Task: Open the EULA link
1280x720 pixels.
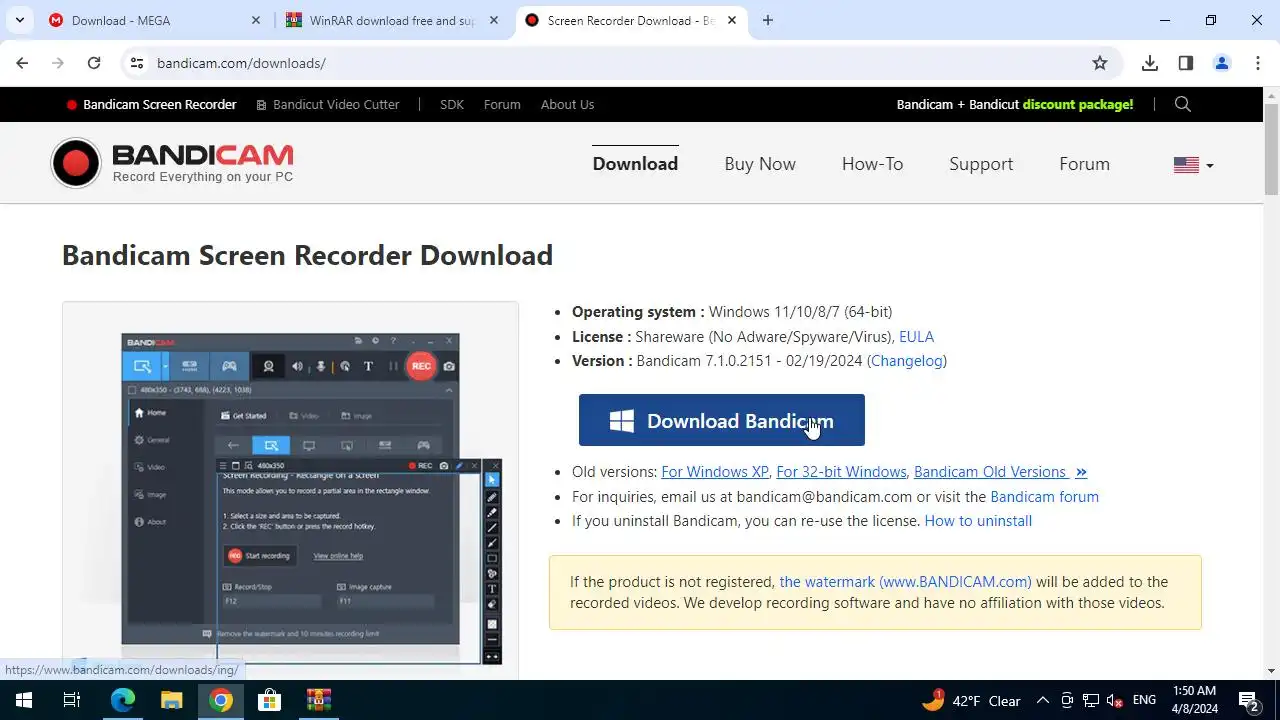Action: point(916,337)
